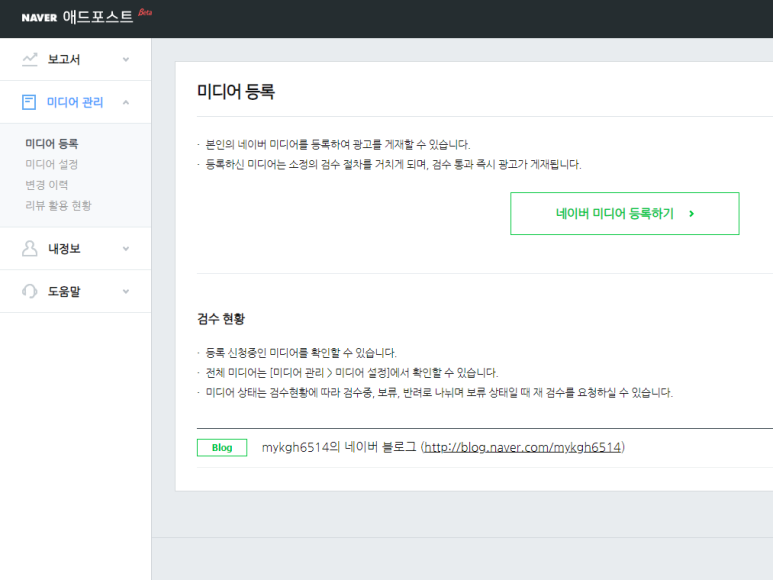The image size is (773, 580).
Task: Select 미디어 등록 submenu item
Action: [52, 143]
